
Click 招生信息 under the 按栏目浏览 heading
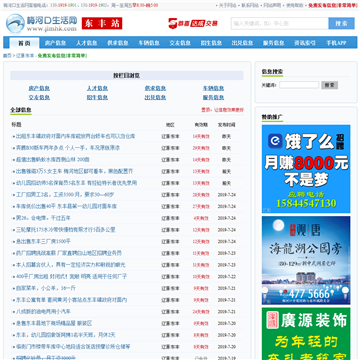click(x=97, y=97)
